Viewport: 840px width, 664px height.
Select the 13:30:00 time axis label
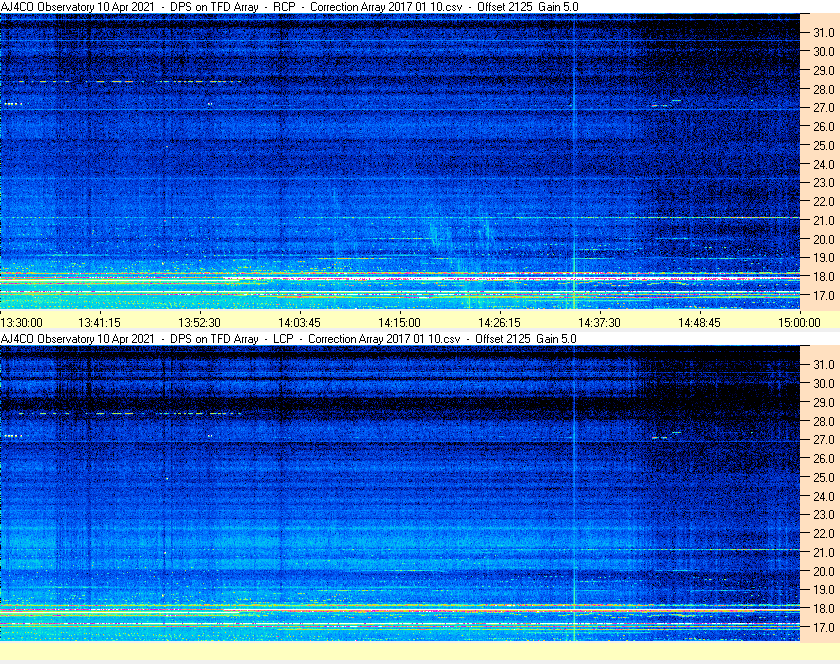[21, 323]
